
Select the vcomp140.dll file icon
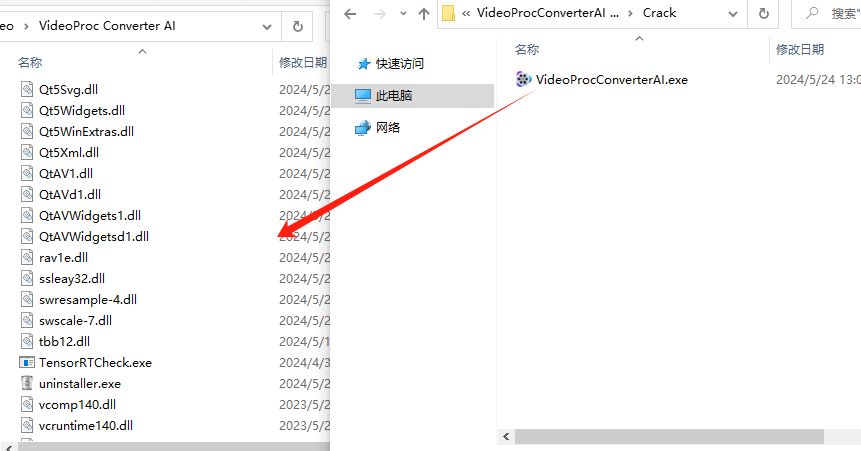27,404
